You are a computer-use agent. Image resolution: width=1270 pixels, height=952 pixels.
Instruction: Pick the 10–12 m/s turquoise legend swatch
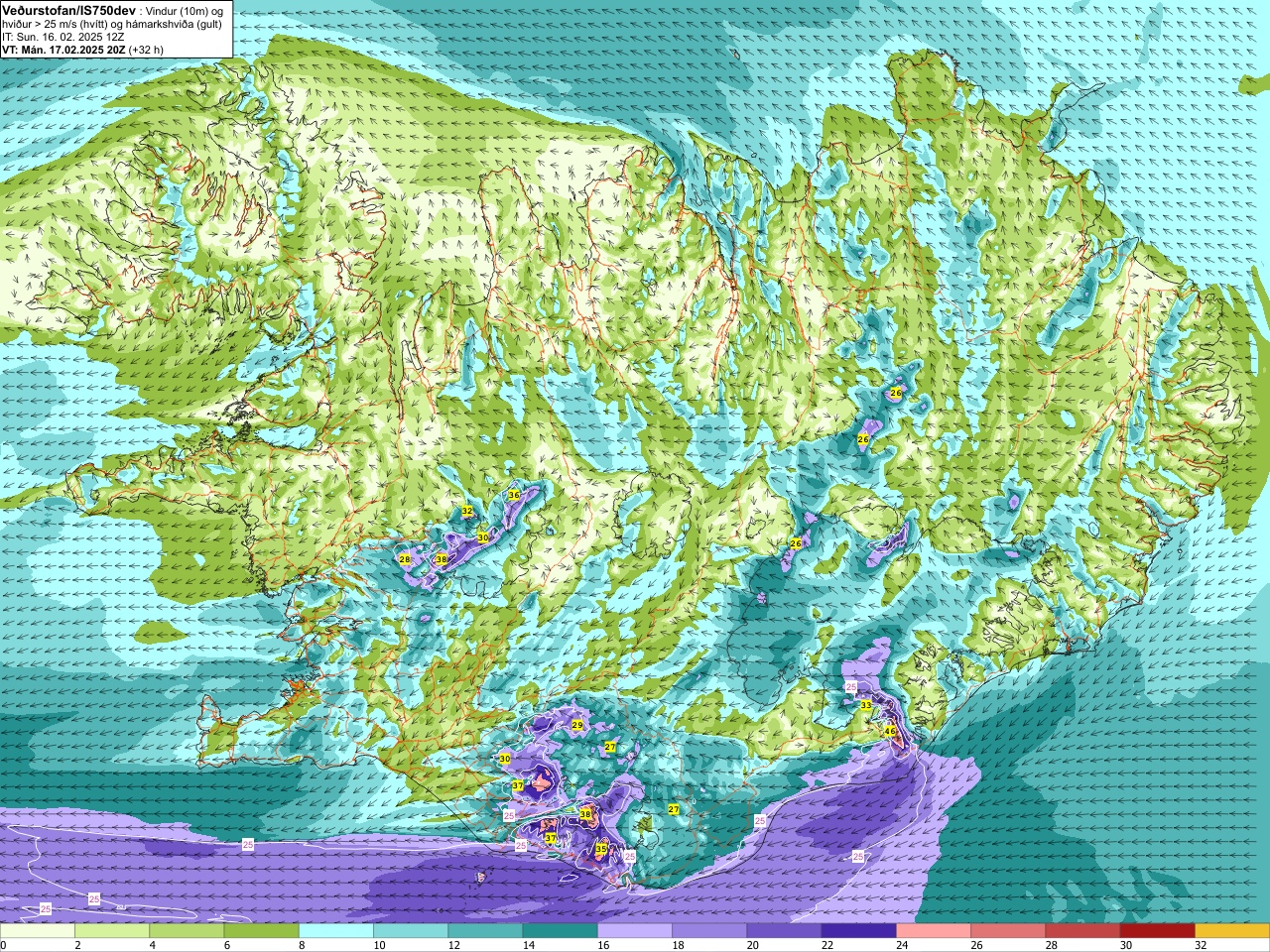(411, 931)
